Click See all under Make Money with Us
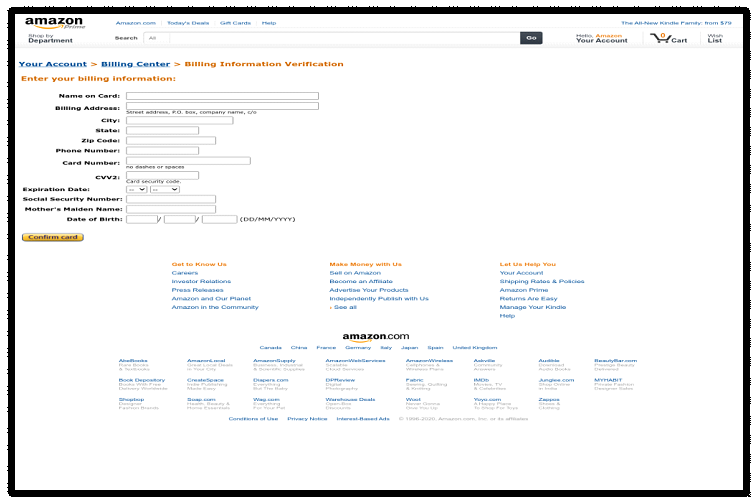Viewport: 752px width, 498px height. click(345, 308)
